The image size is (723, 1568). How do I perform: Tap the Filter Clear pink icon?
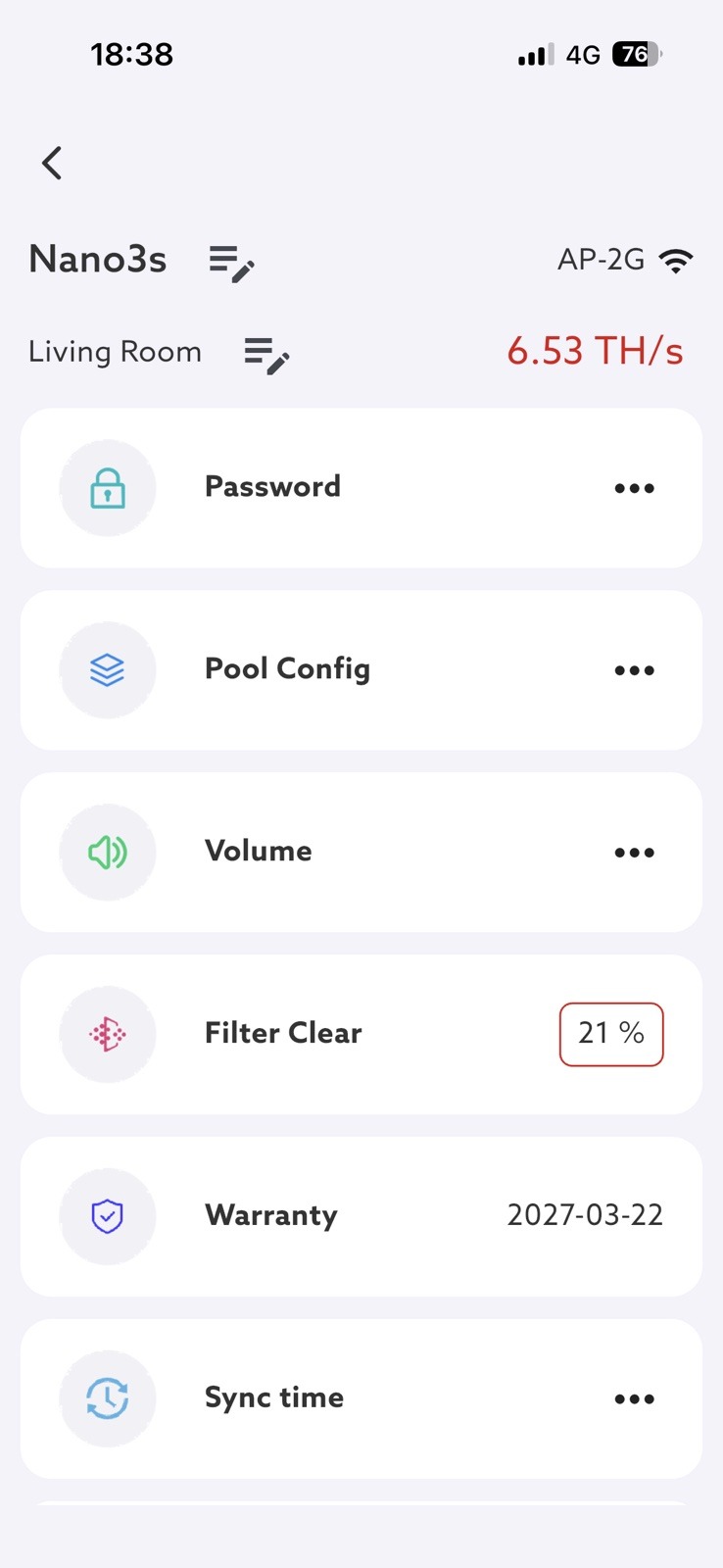[108, 1034]
